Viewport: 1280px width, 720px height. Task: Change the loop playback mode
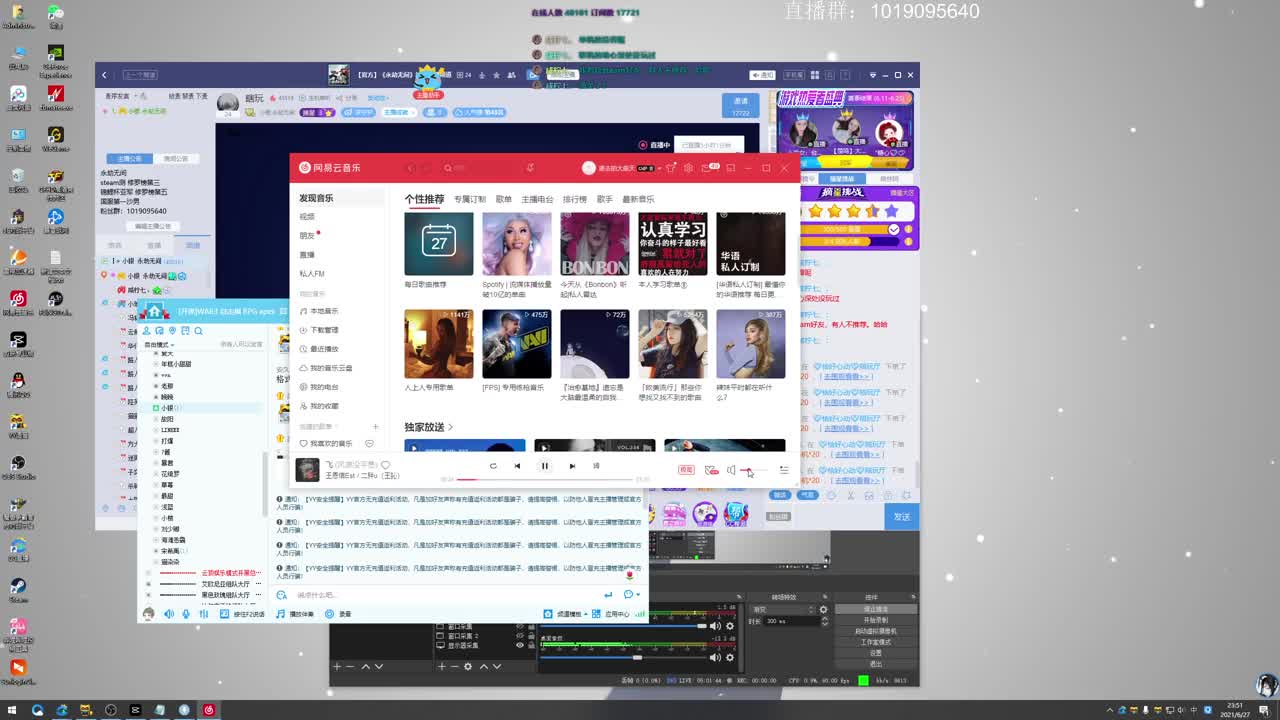coord(493,466)
